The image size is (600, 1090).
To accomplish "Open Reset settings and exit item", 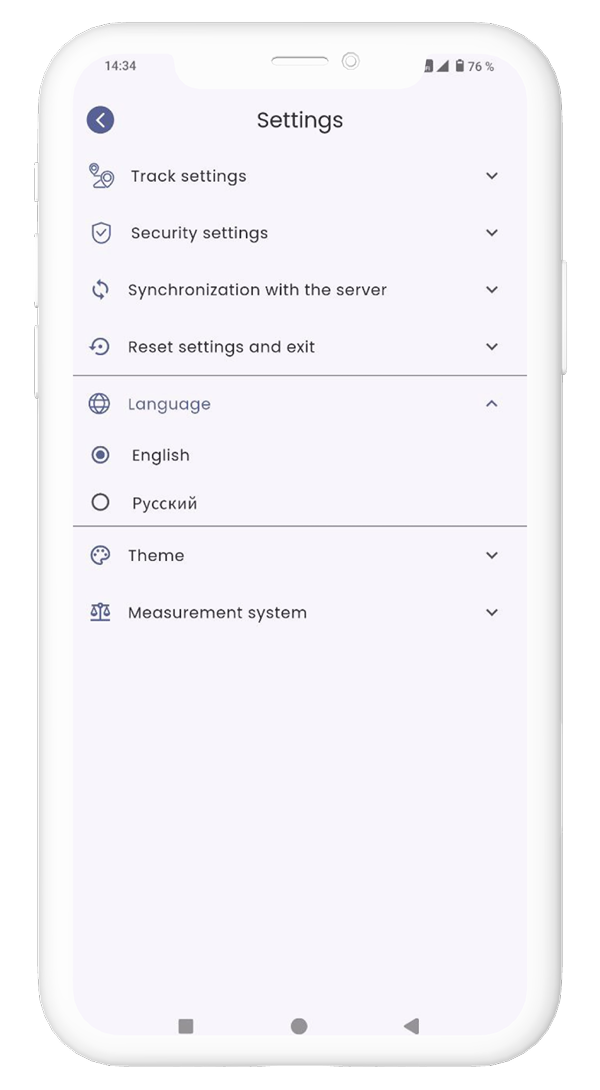I will pyautogui.click(x=221, y=347).
